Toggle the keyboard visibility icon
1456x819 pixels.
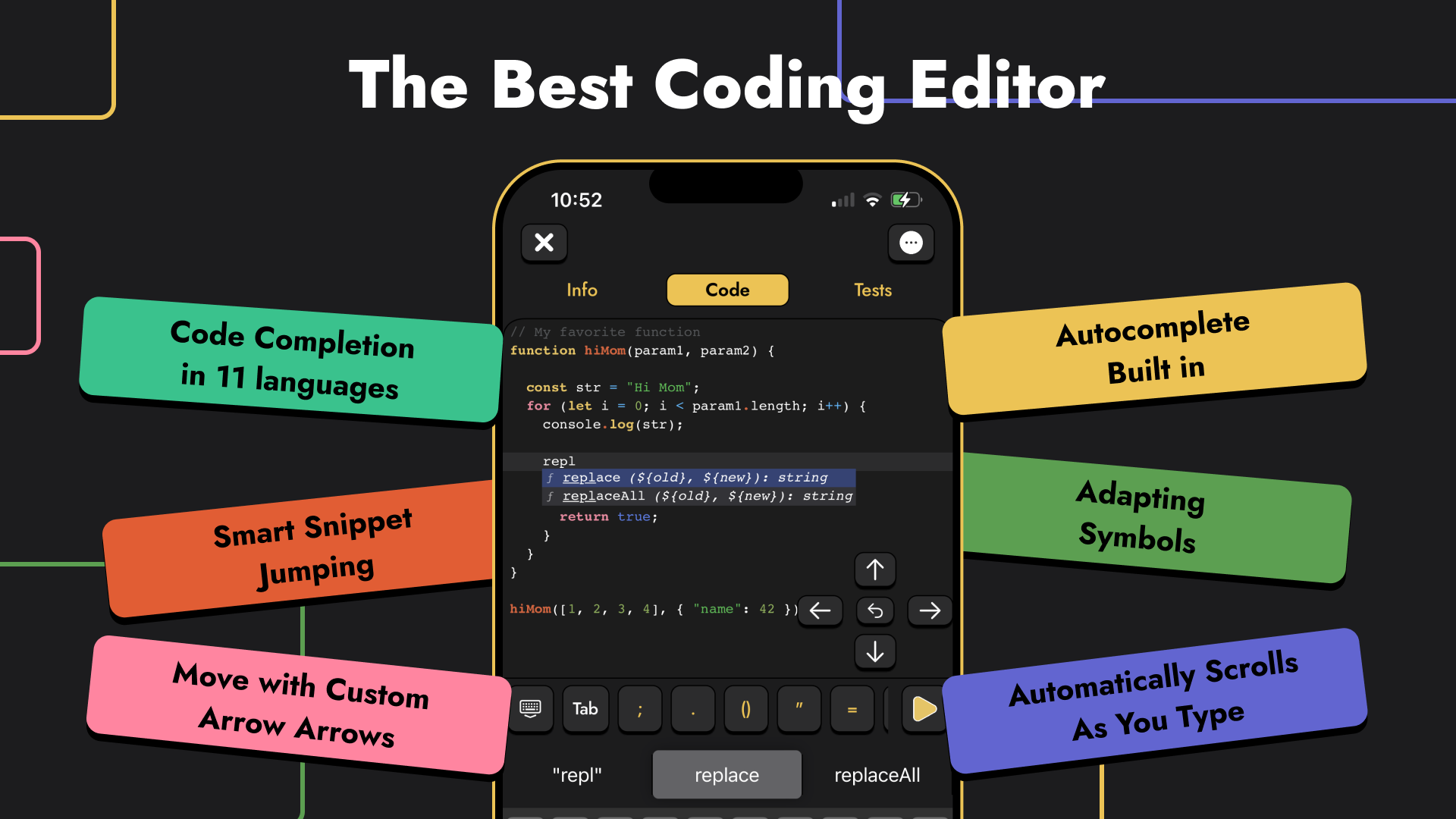(x=530, y=708)
